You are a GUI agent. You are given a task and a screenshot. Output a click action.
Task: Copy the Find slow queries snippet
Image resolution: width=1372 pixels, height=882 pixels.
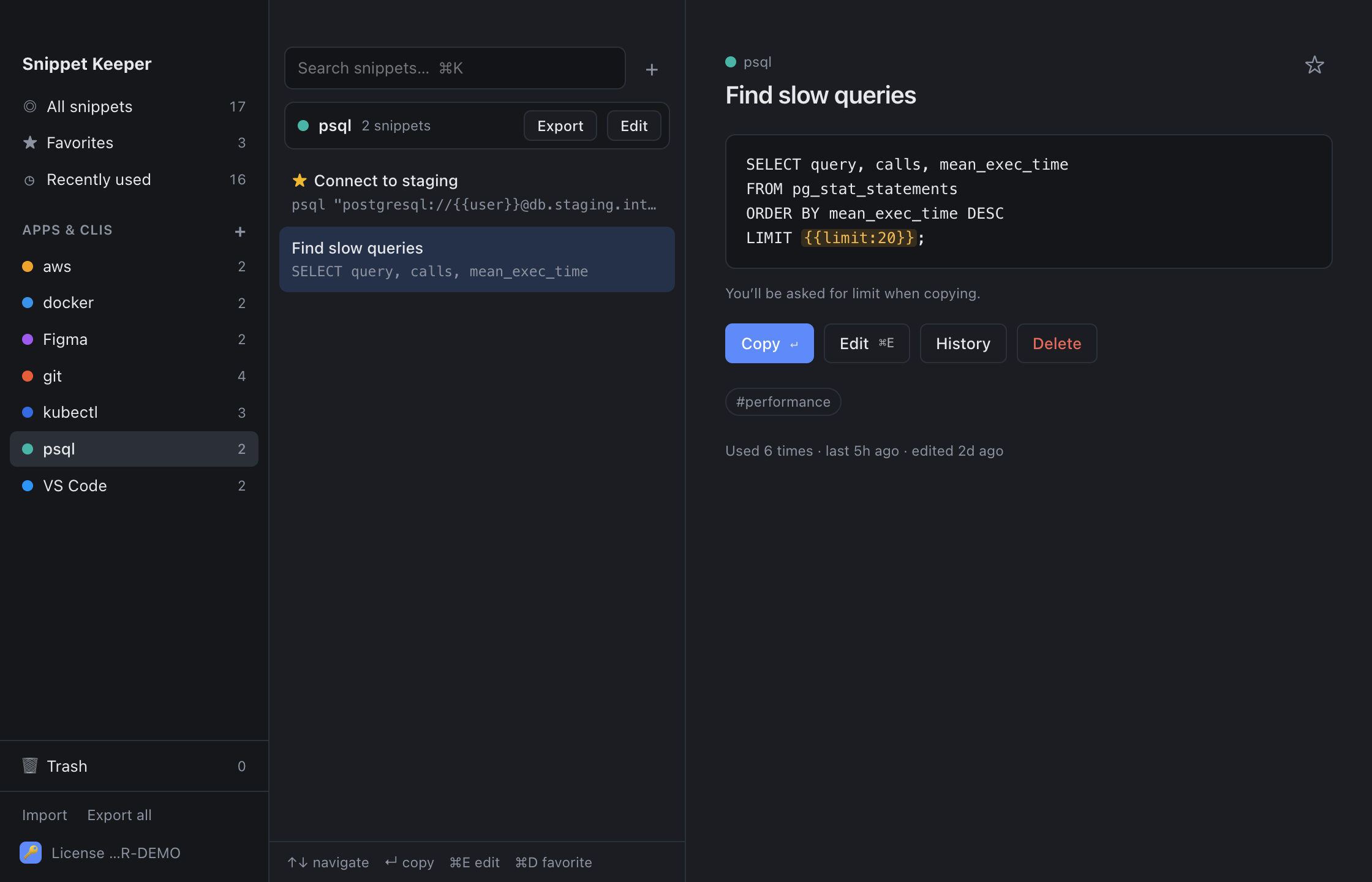coord(769,344)
